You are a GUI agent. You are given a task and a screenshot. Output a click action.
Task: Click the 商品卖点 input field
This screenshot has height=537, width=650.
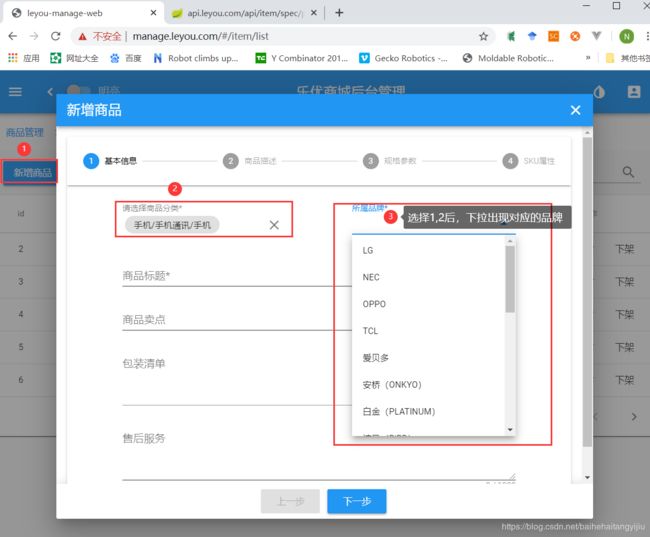point(237,320)
